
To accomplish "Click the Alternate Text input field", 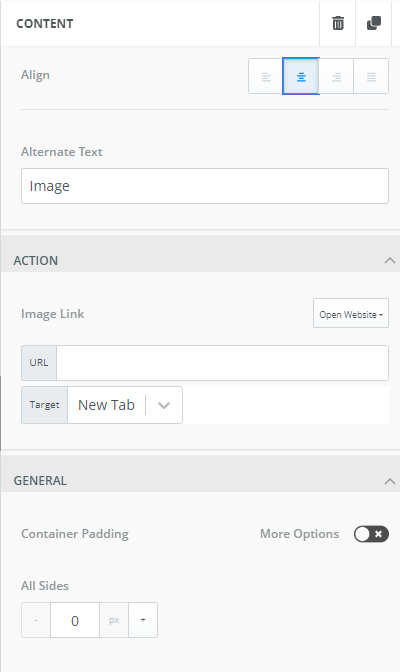I will coord(205,186).
